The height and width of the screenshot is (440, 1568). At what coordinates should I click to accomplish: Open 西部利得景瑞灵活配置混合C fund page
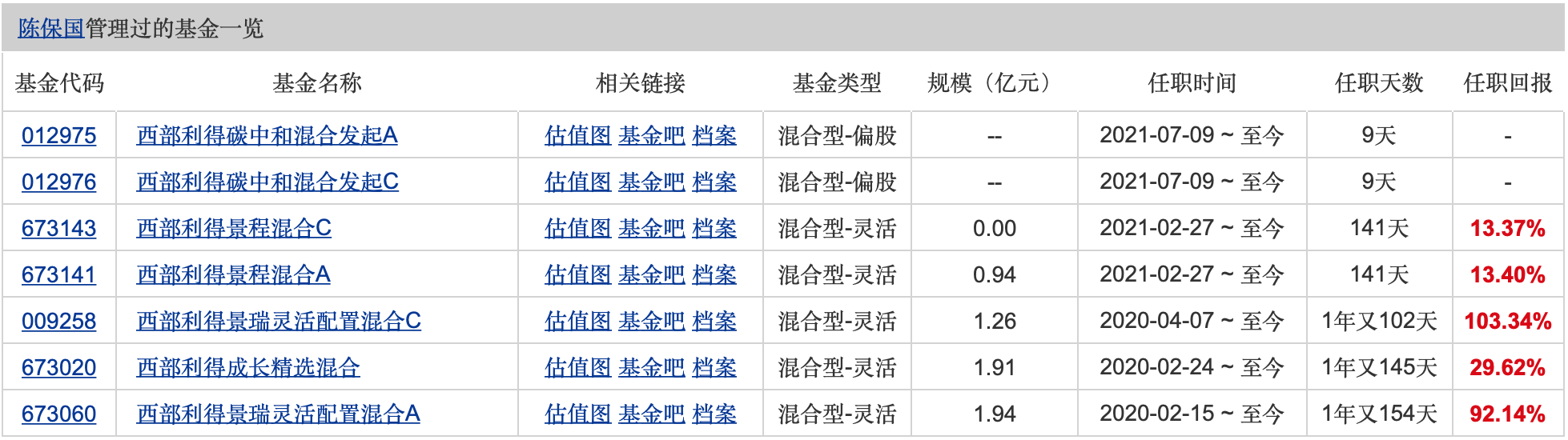coord(279,321)
